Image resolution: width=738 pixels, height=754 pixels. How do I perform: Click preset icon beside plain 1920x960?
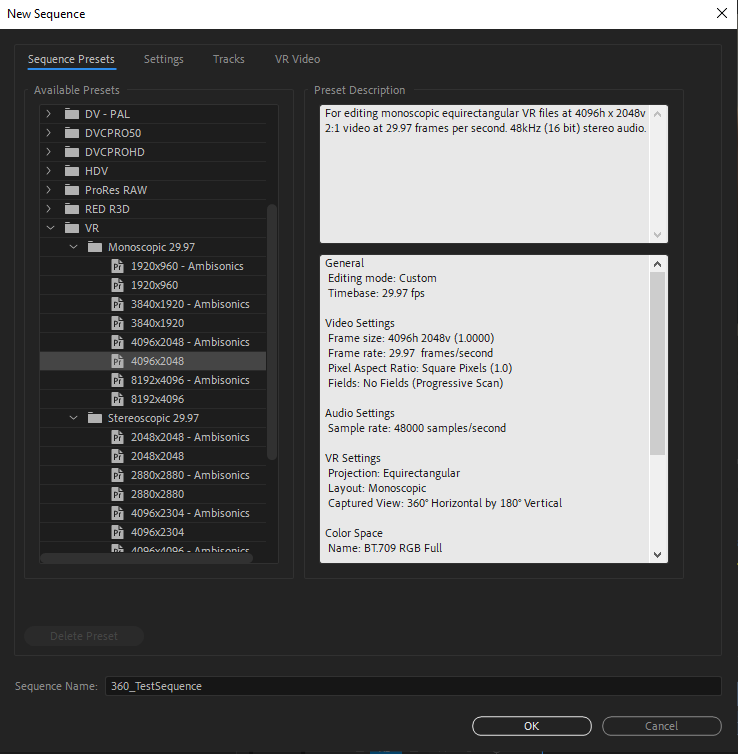[x=118, y=285]
